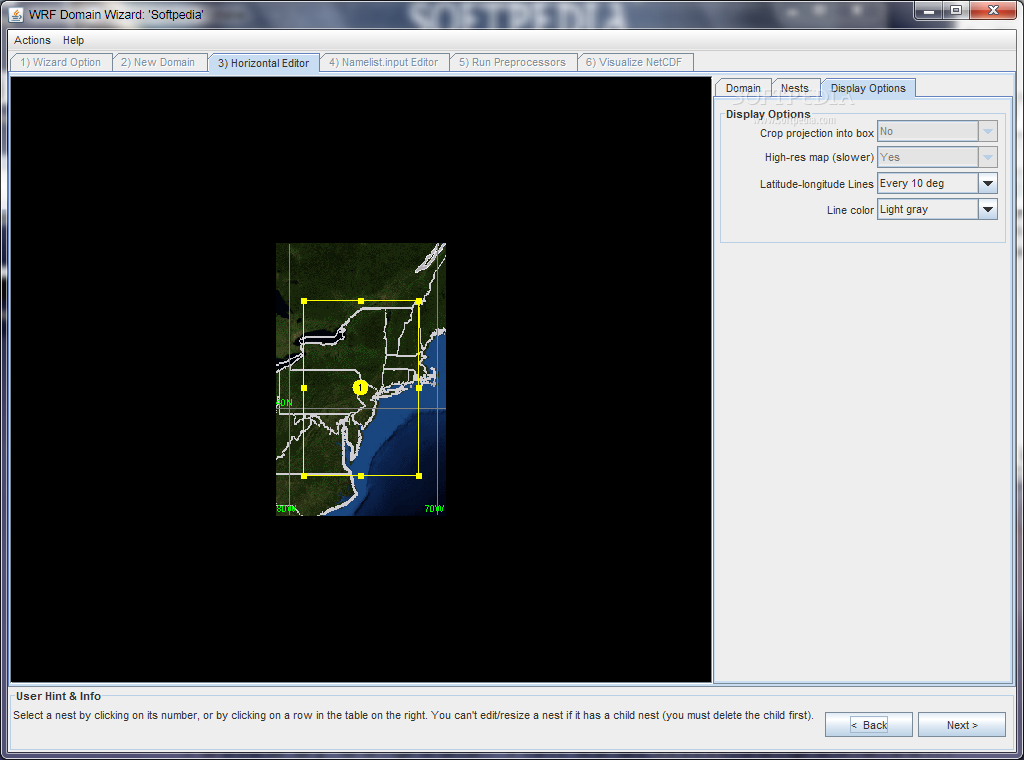Select the Display Options side tab
Viewport: 1024px width, 760px height.
point(868,87)
